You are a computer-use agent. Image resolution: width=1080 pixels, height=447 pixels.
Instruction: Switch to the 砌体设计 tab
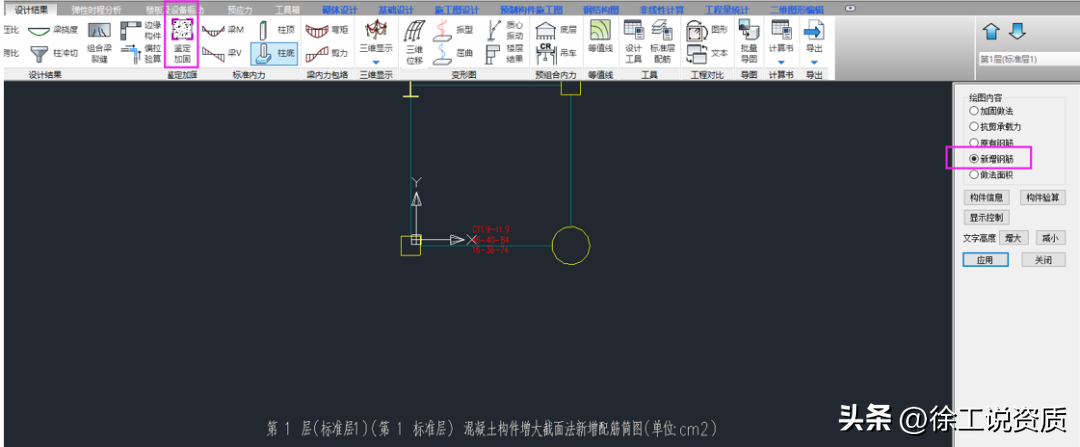point(340,10)
